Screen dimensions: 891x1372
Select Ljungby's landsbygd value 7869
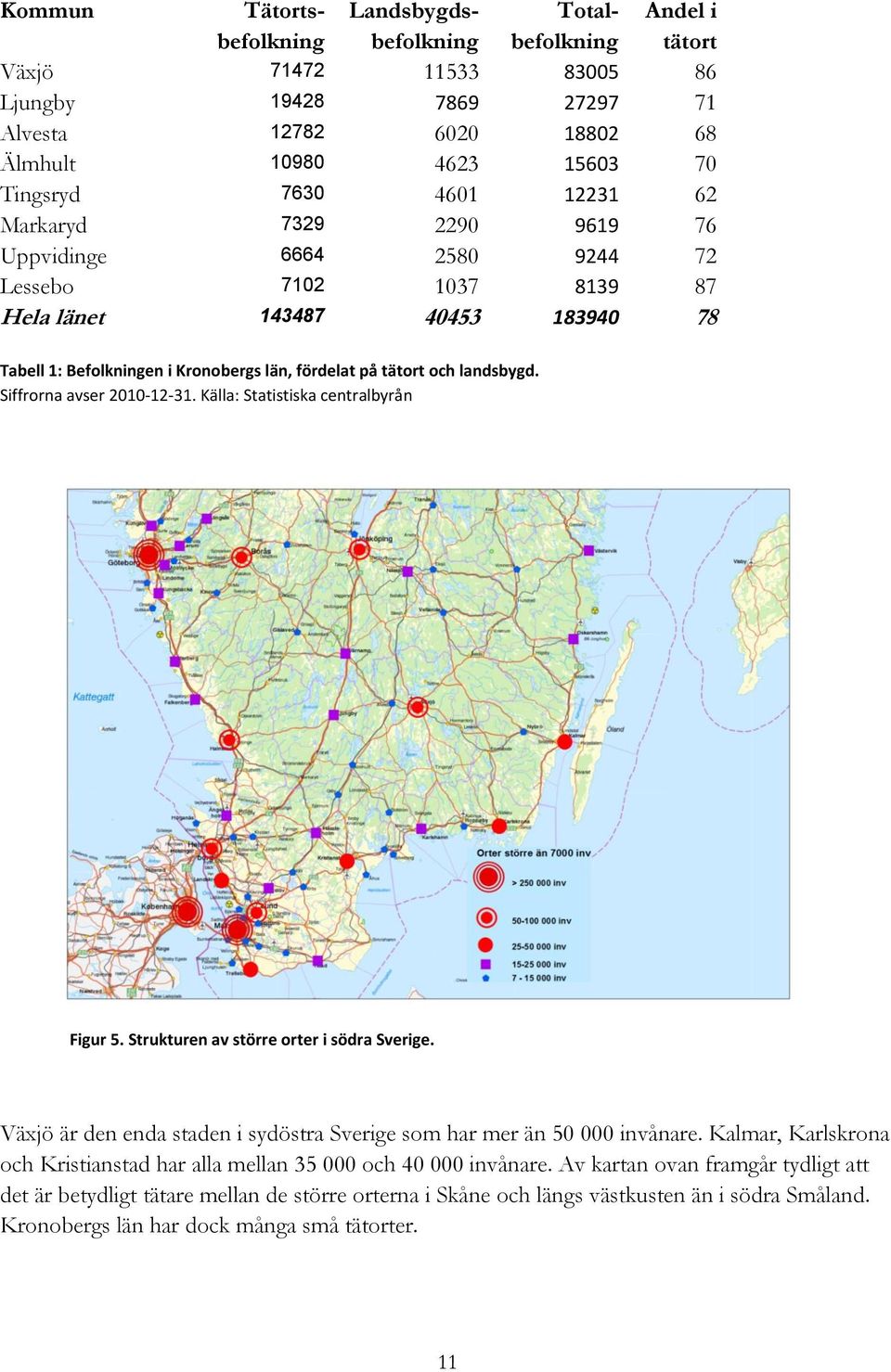[x=457, y=103]
